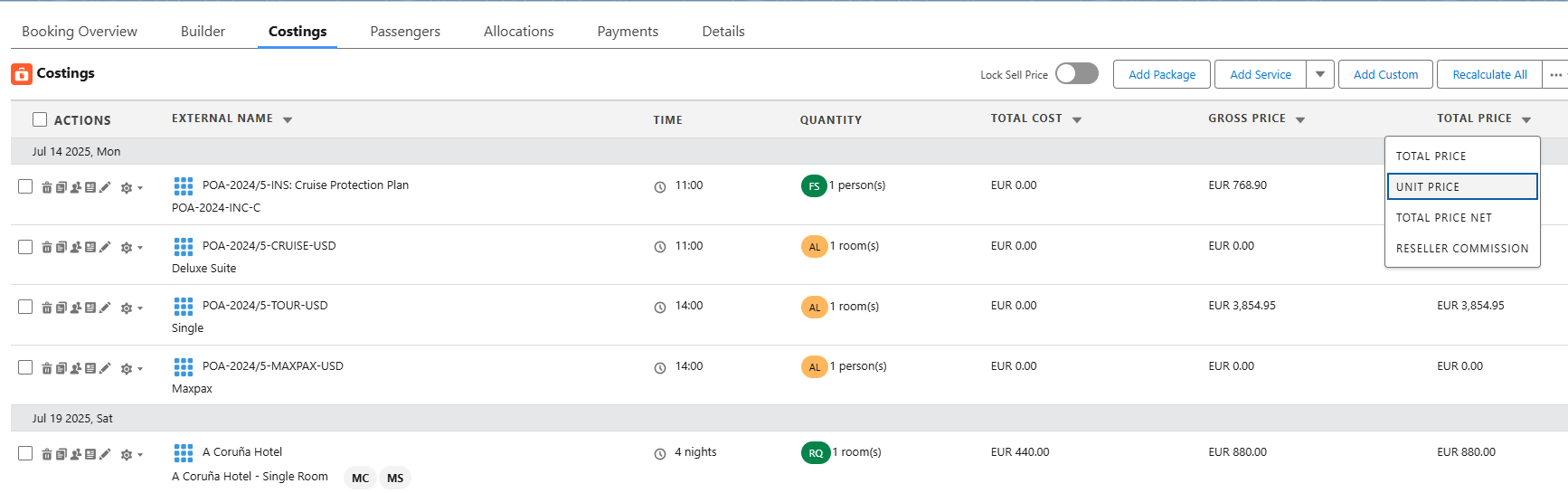Select the A Coruña Hotel row checkbox

(25, 453)
